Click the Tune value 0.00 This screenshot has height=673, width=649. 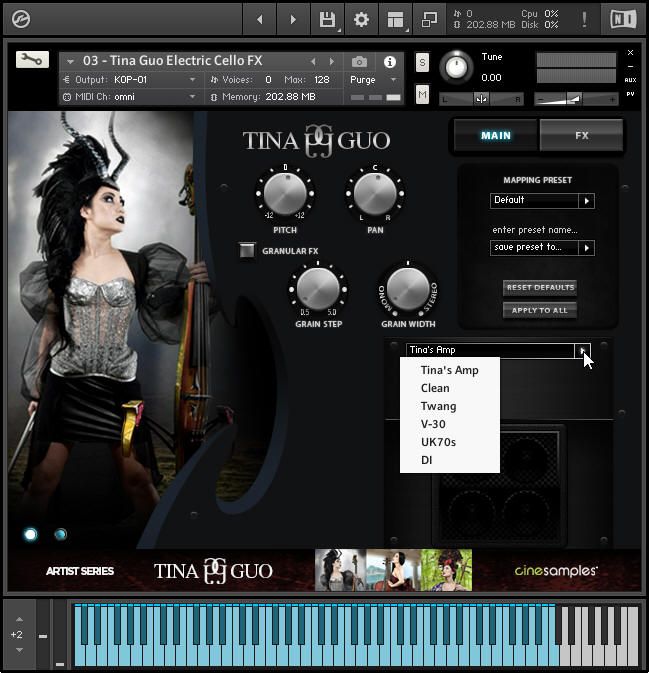click(491, 78)
